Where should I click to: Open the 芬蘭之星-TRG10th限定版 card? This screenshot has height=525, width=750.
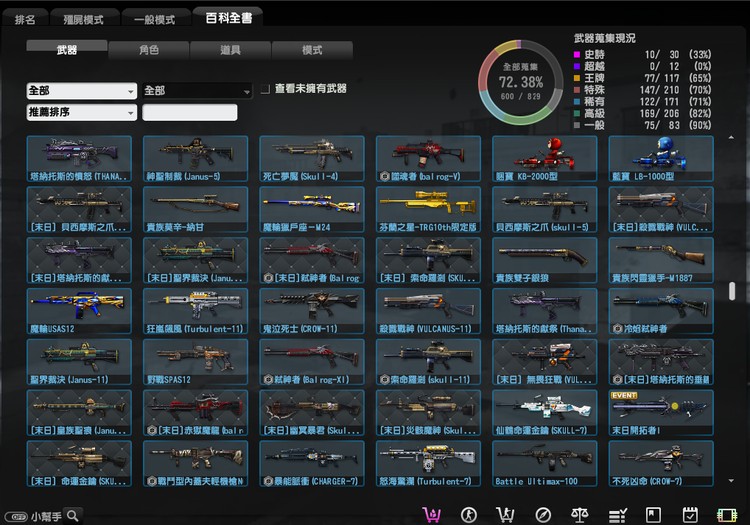click(429, 209)
